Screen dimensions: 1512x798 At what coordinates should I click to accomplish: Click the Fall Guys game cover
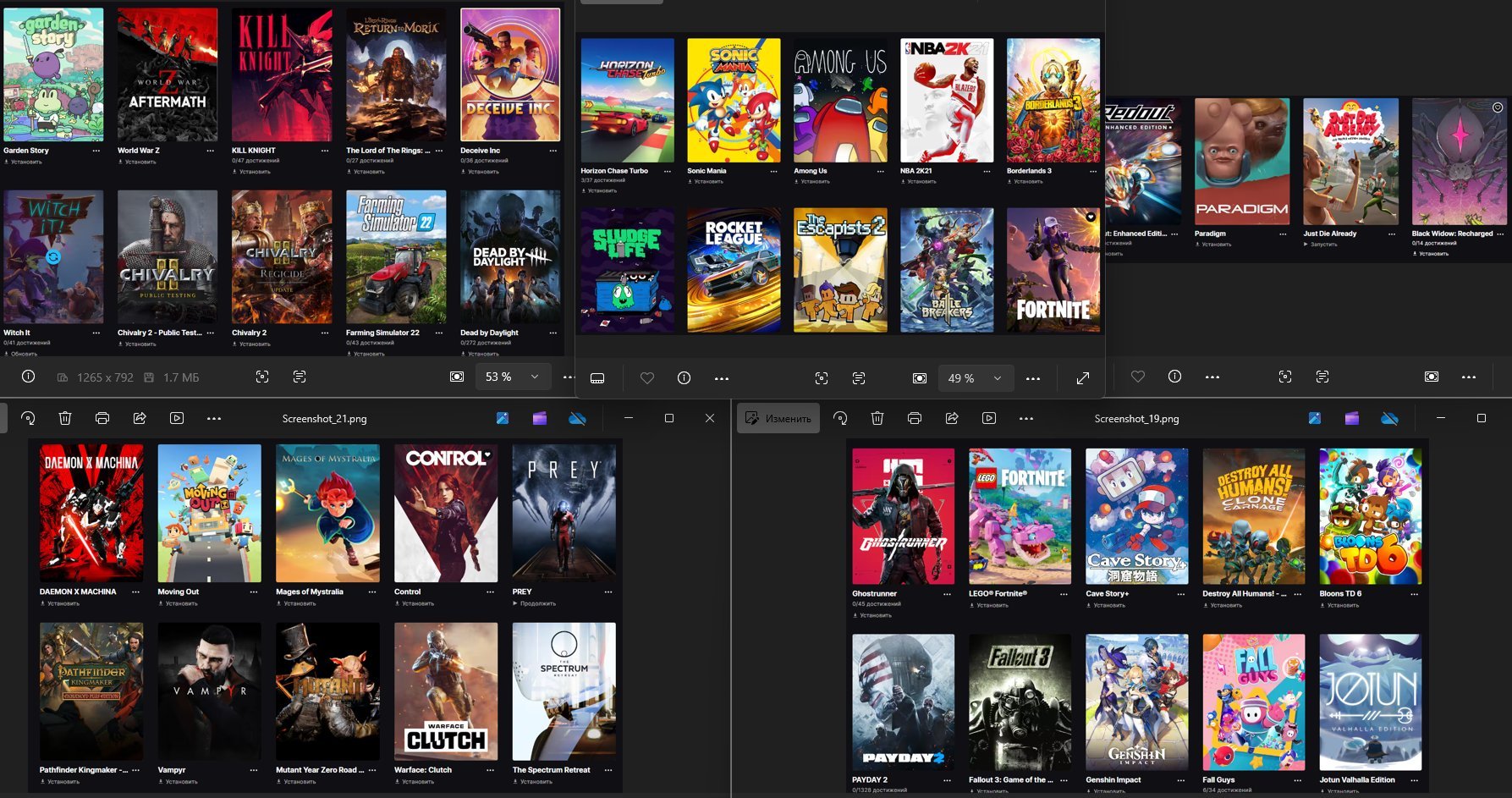coord(1253,702)
